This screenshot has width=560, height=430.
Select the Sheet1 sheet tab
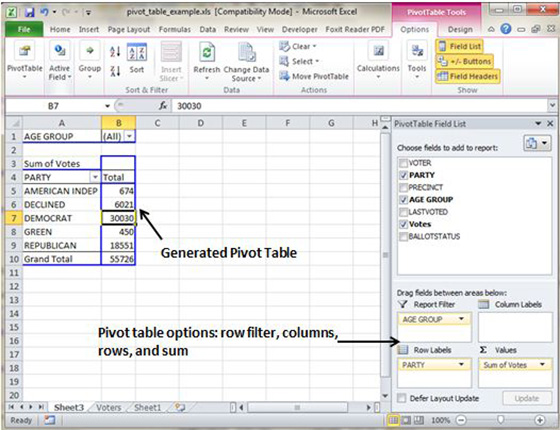point(148,408)
